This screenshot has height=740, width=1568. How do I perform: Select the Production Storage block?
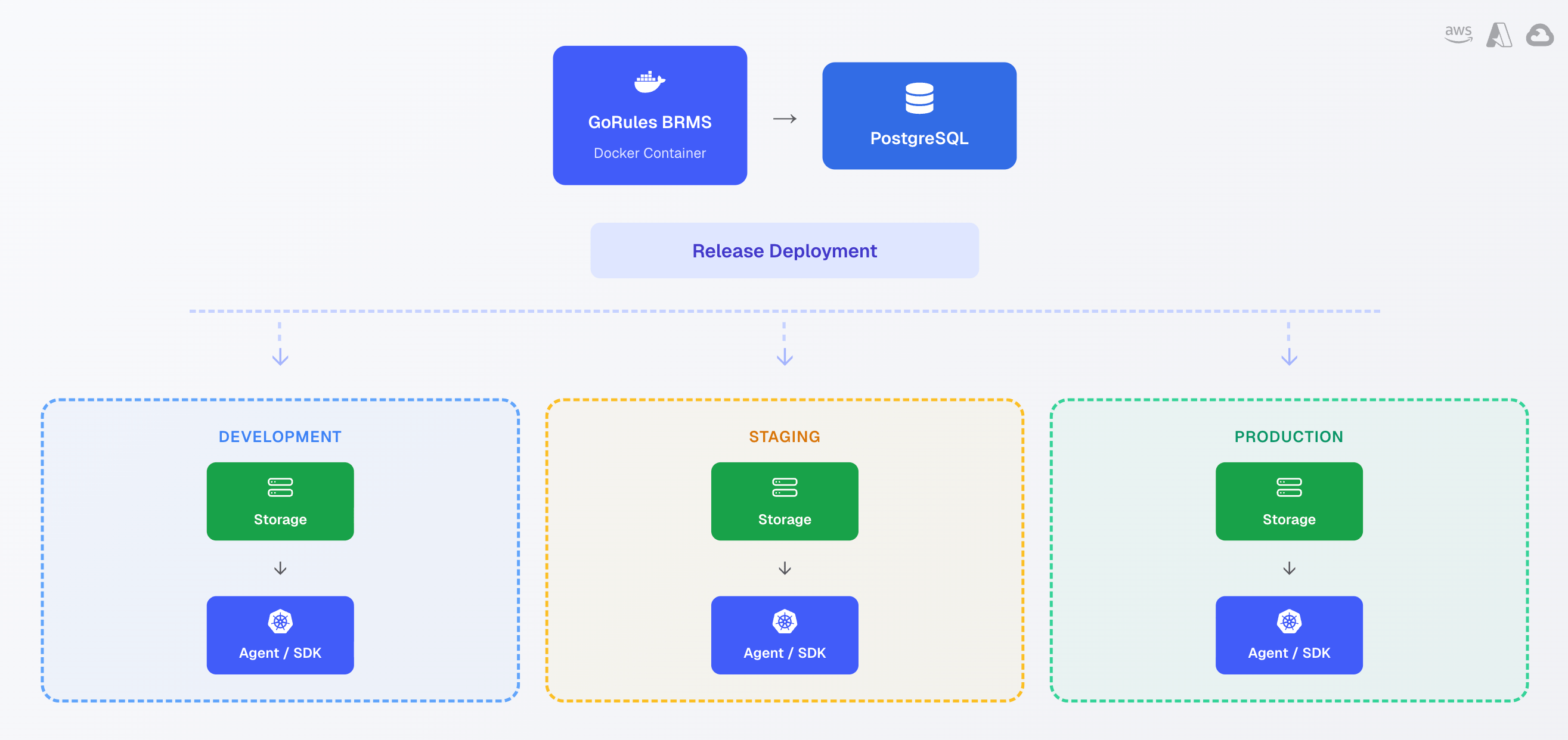[x=1289, y=502]
